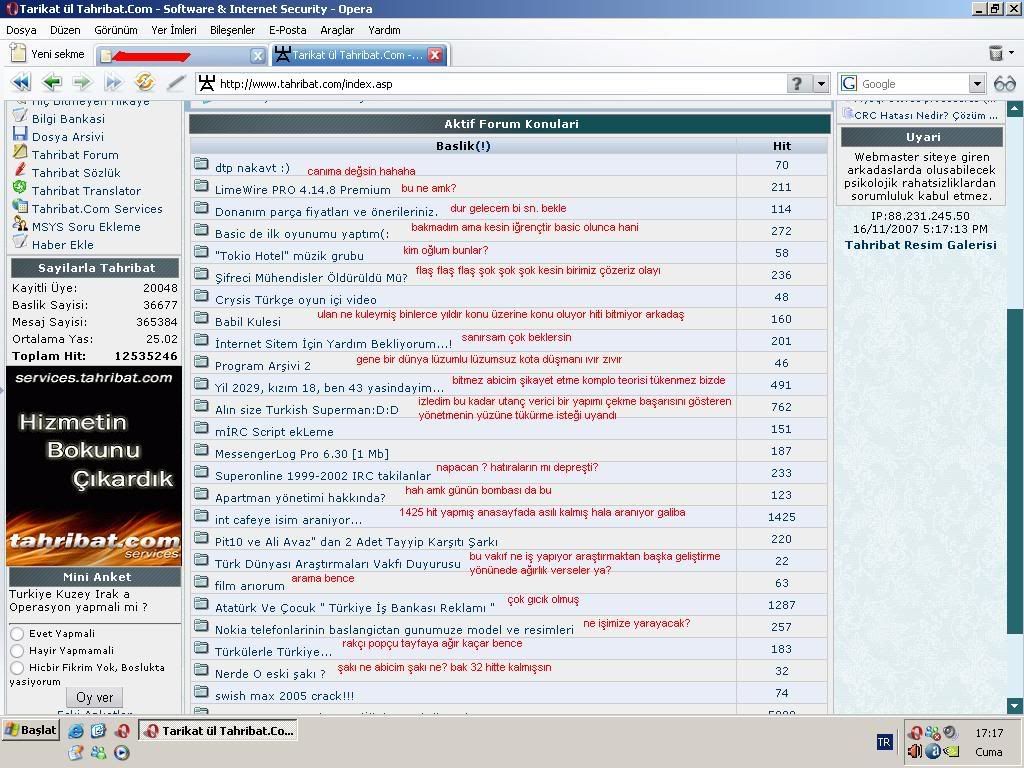Open the Bileşenler menu

coord(232,30)
